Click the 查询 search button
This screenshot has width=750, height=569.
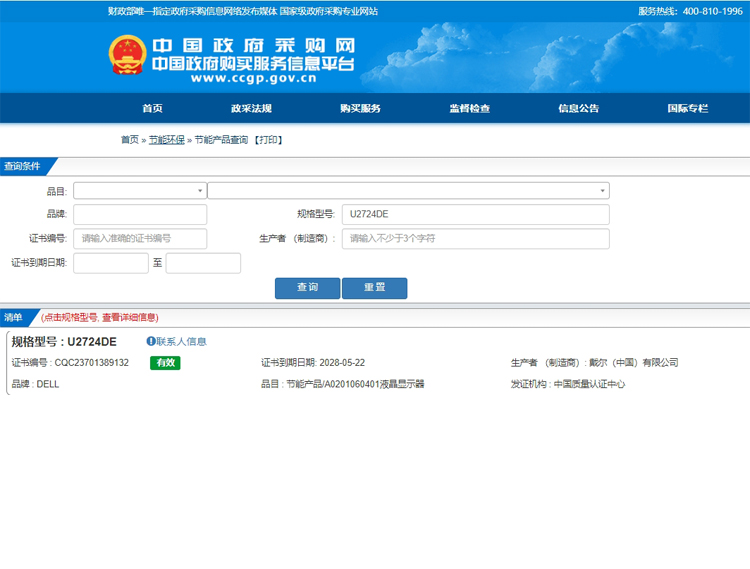(x=308, y=288)
